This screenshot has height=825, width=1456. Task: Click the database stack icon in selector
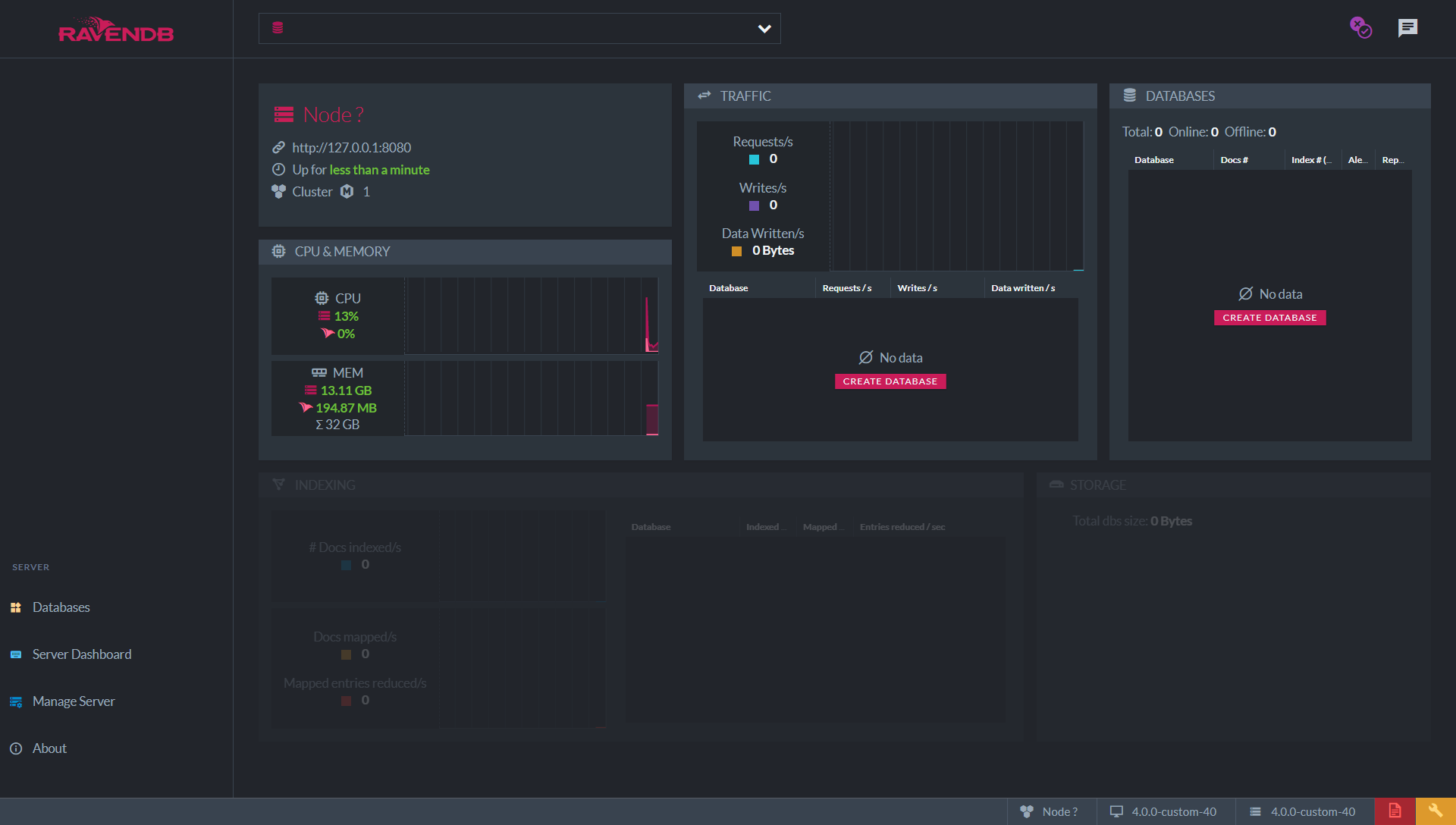click(278, 28)
